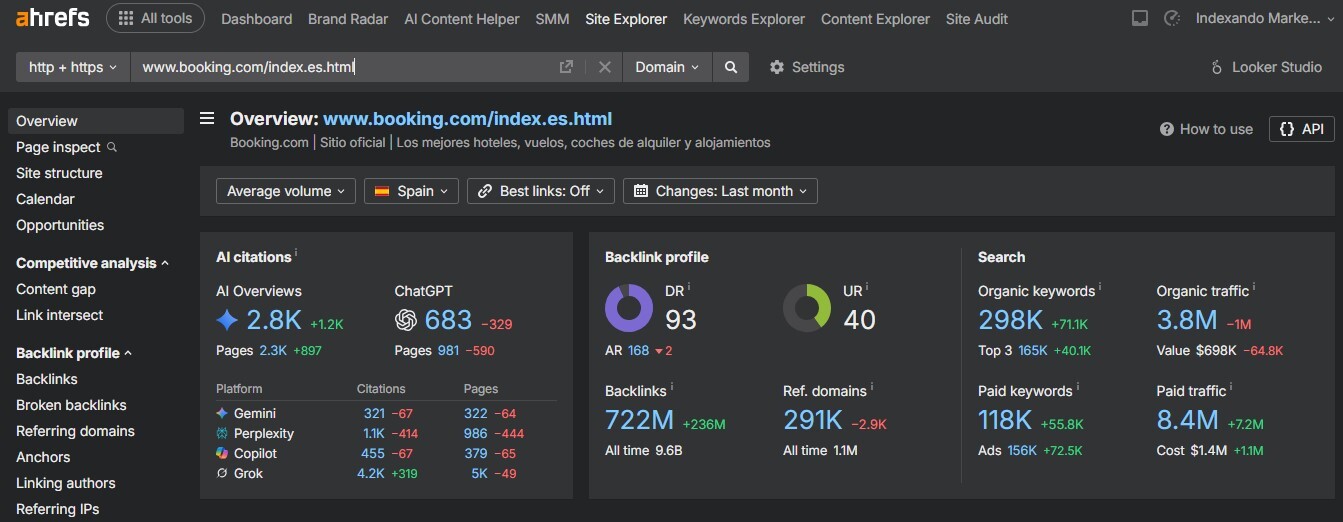Collapse Backlink profile sidebar section
The width and height of the screenshot is (1343, 522).
pyautogui.click(x=74, y=353)
